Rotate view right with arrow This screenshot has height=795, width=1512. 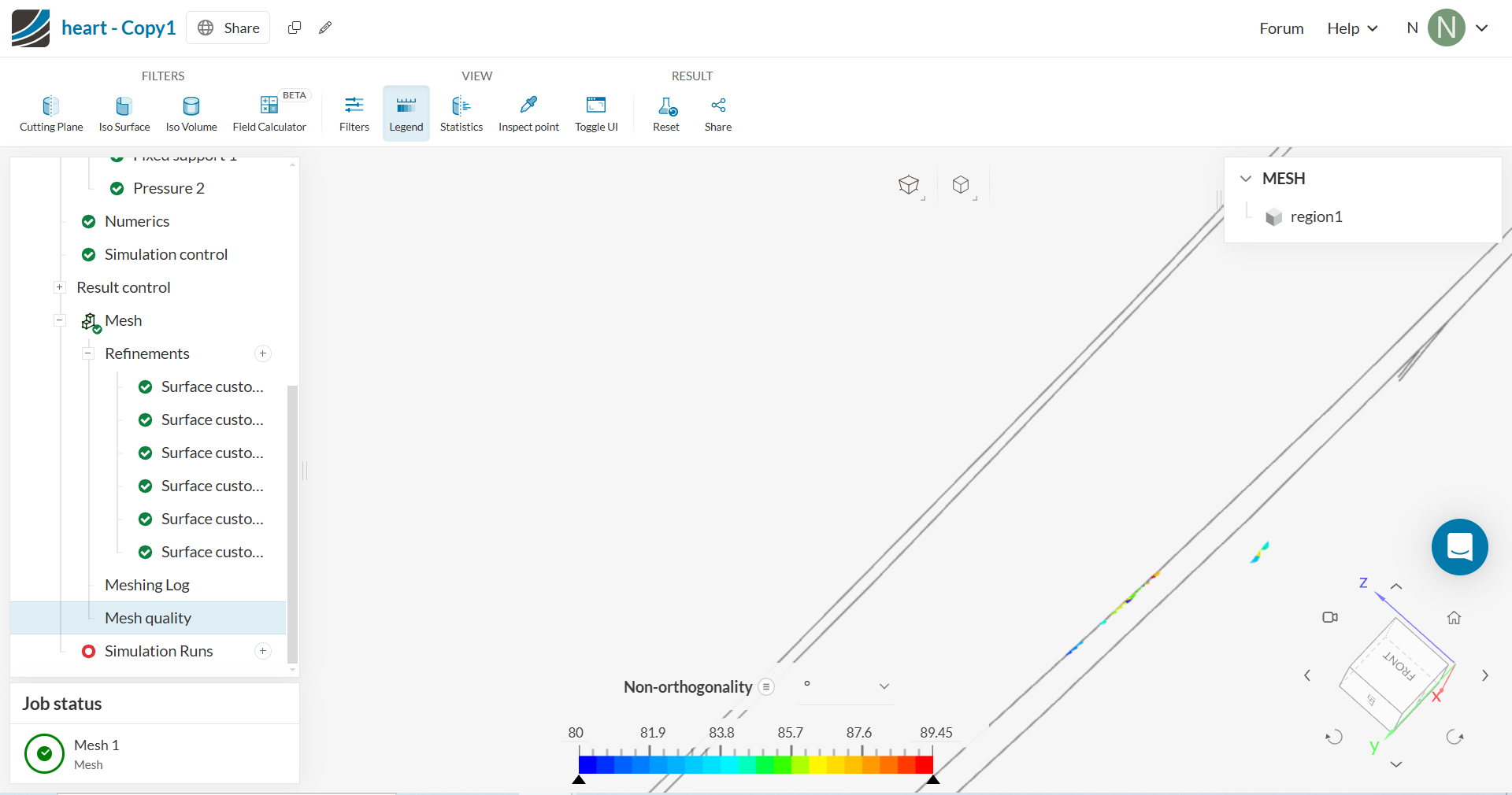[1485, 675]
